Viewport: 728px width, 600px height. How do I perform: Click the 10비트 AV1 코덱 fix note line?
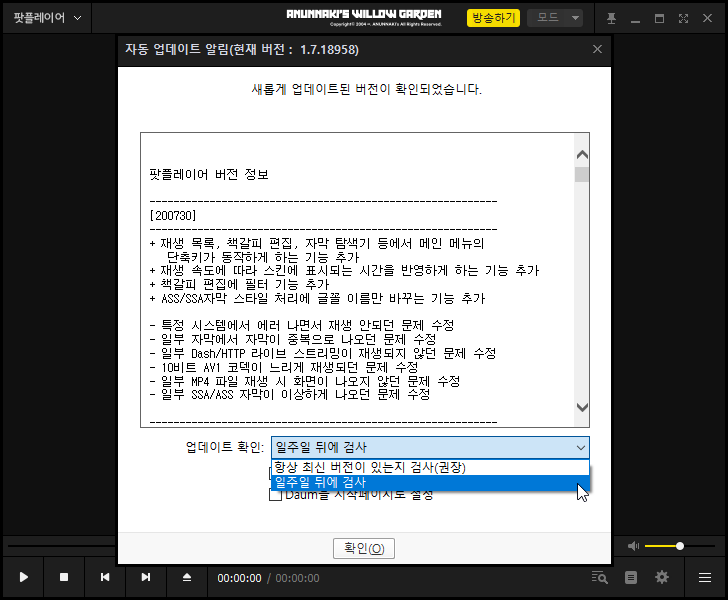pos(284,367)
